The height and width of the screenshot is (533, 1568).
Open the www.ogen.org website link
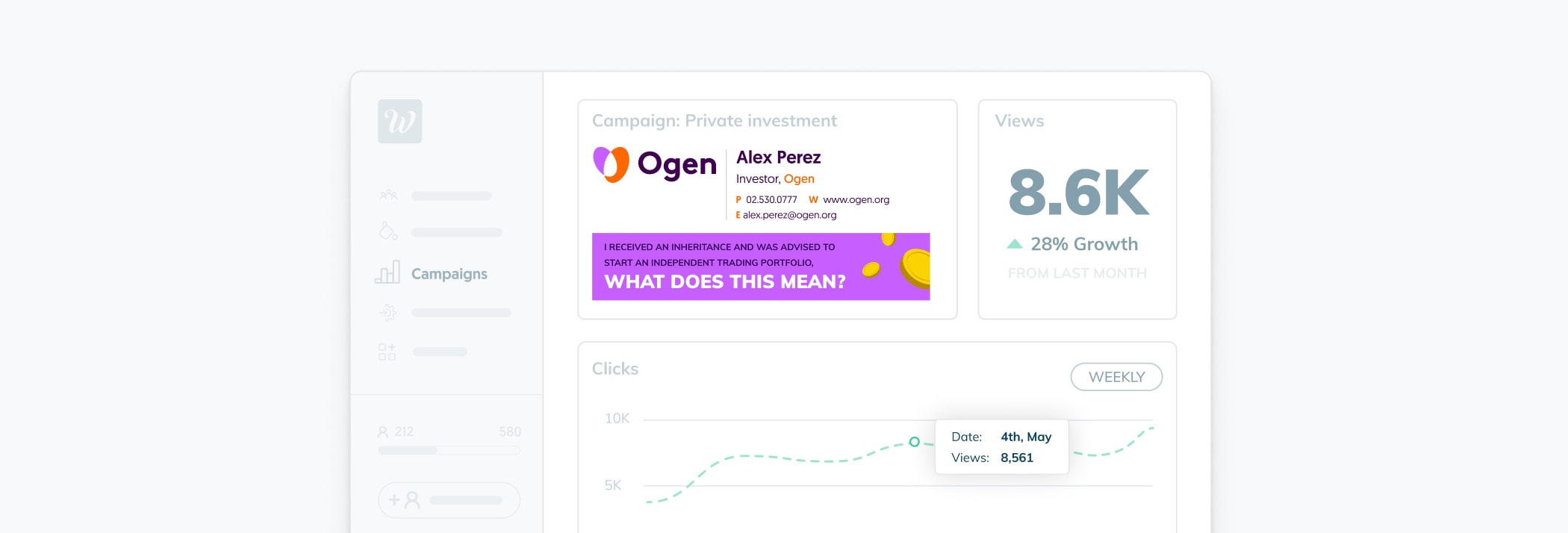click(x=856, y=199)
